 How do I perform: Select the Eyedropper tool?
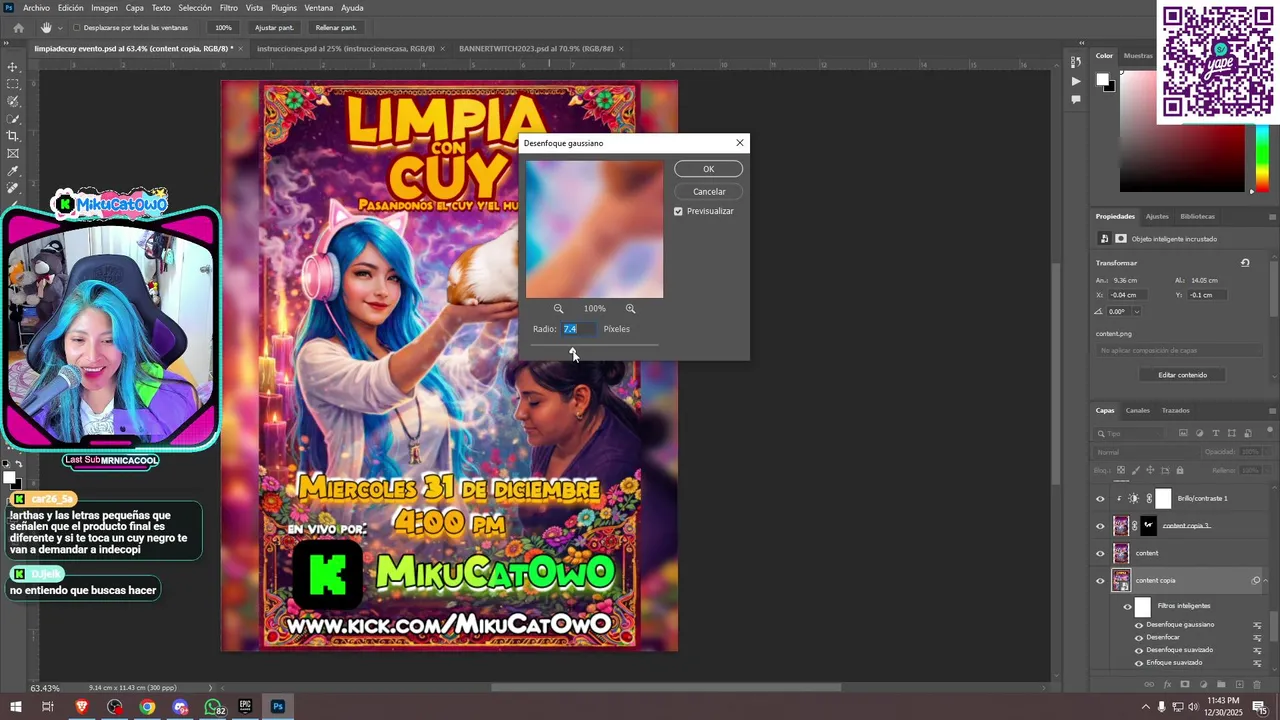(x=13, y=171)
